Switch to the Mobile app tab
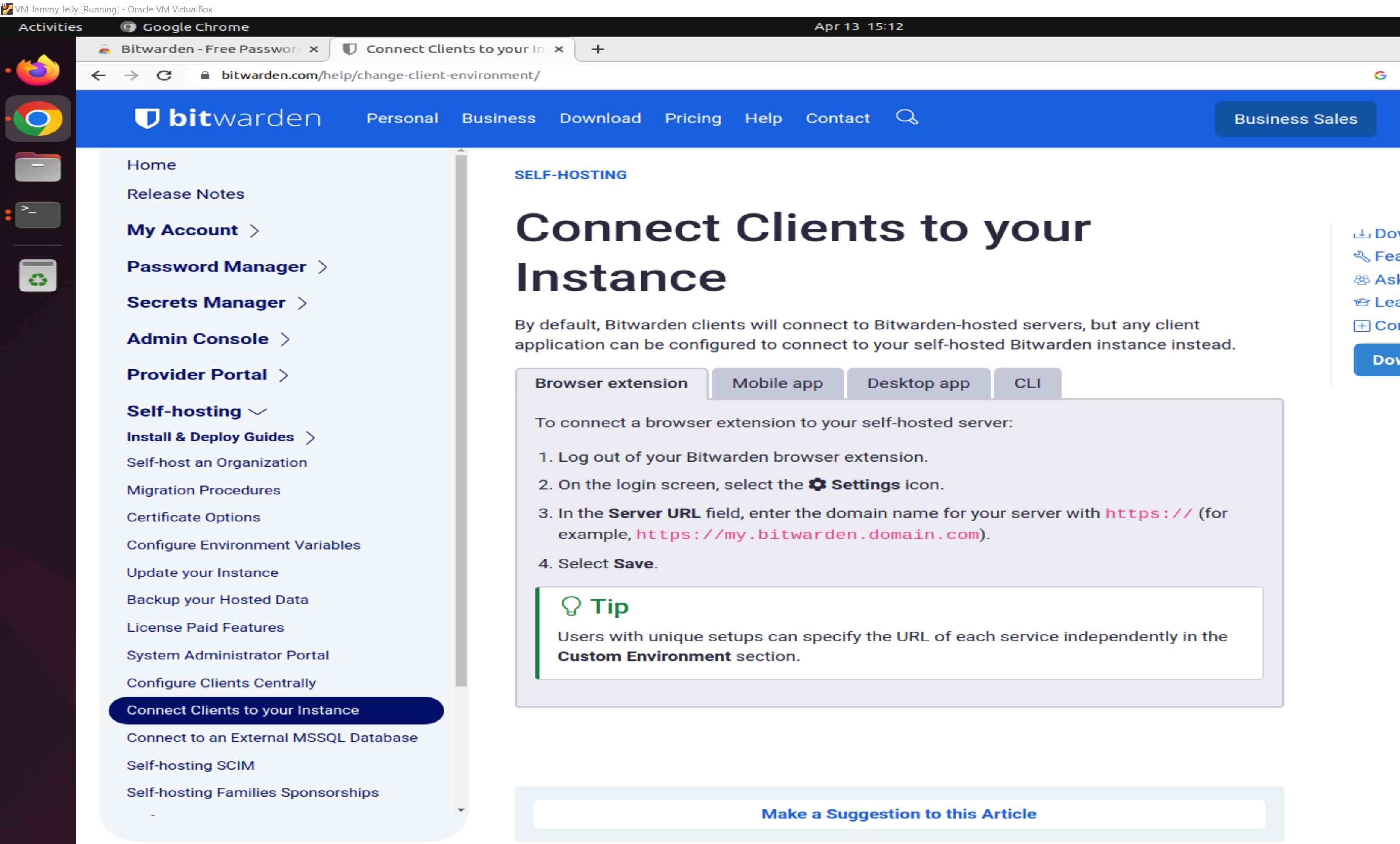This screenshot has height=844, width=1400. point(776,384)
